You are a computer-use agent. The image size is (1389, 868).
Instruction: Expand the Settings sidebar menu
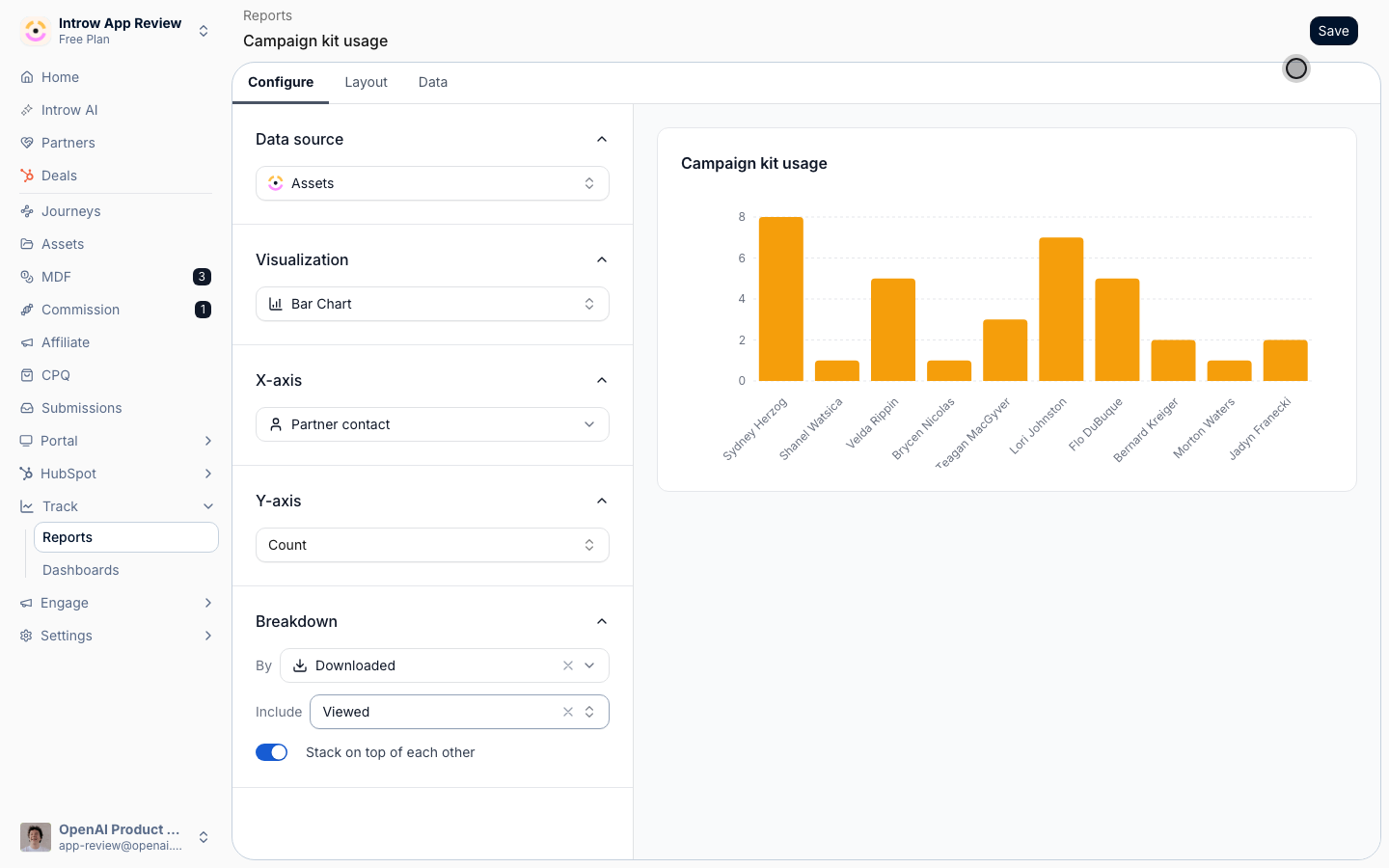tap(116, 636)
